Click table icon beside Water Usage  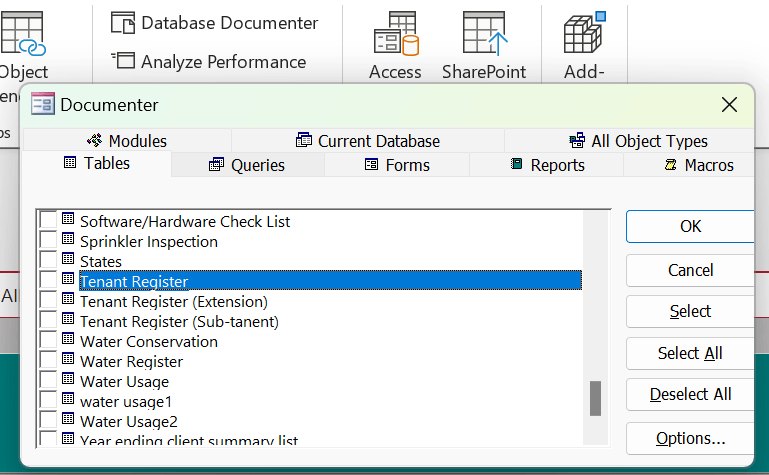click(68, 379)
